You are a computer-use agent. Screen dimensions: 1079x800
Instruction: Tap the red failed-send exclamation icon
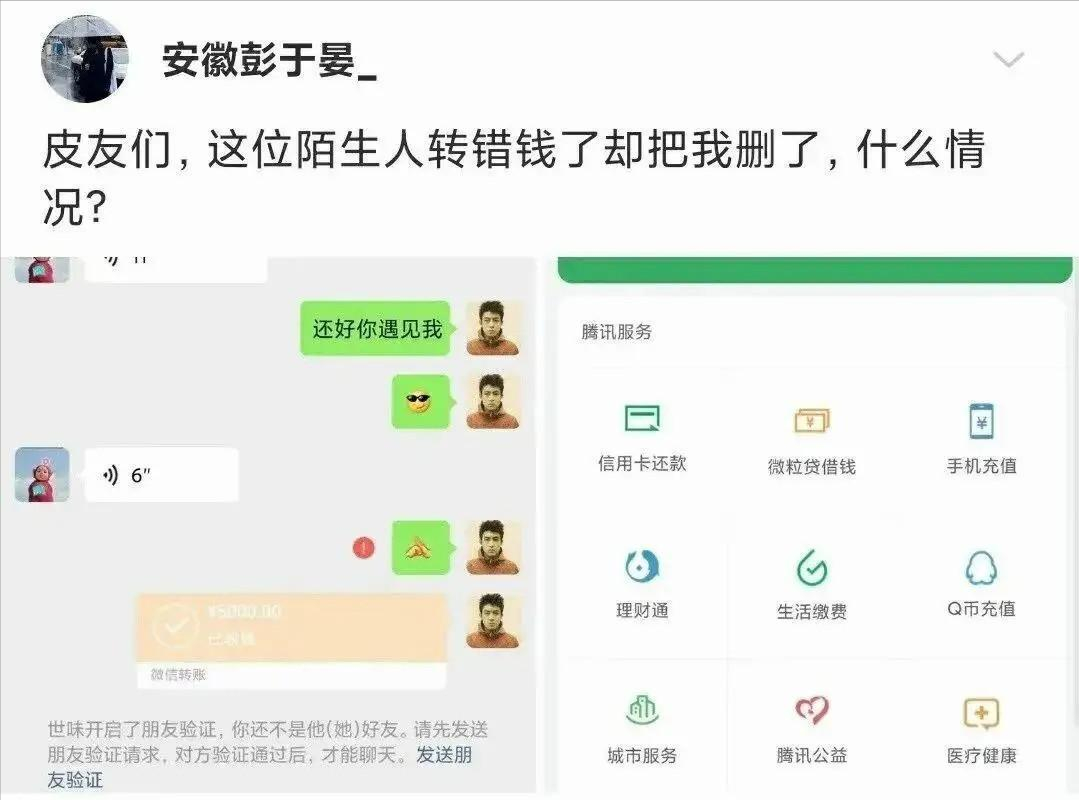click(363, 548)
